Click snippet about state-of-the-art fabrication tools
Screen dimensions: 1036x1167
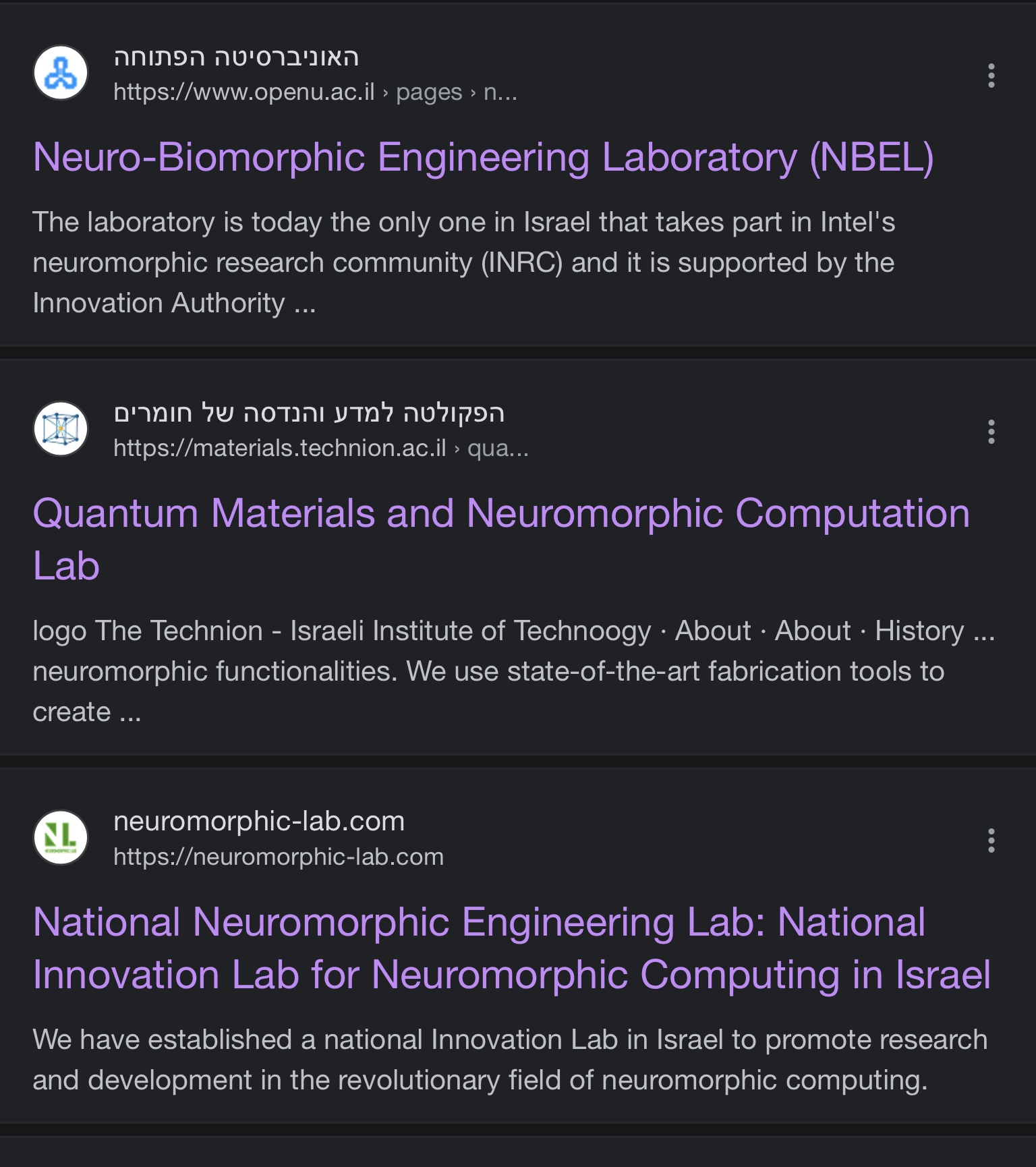488,671
